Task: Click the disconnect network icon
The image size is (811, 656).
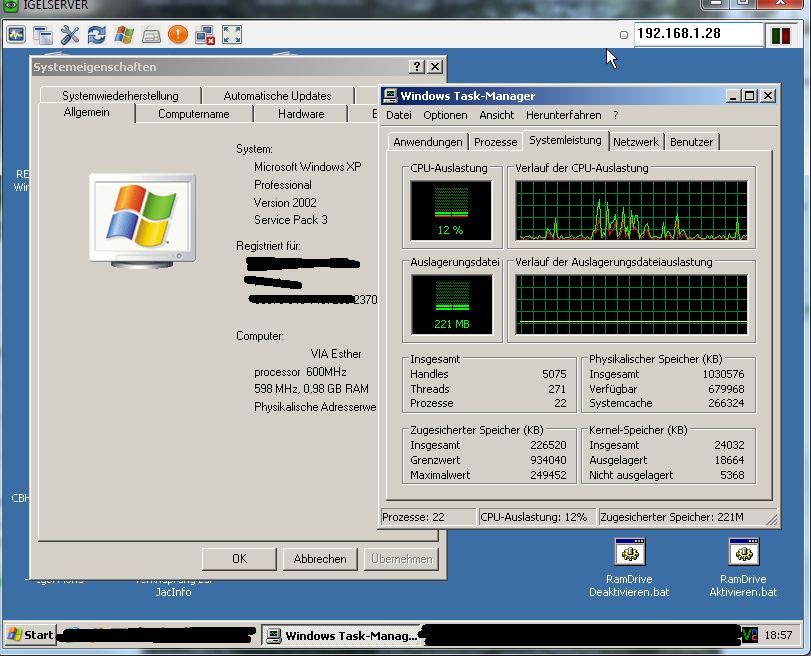Action: 205,35
